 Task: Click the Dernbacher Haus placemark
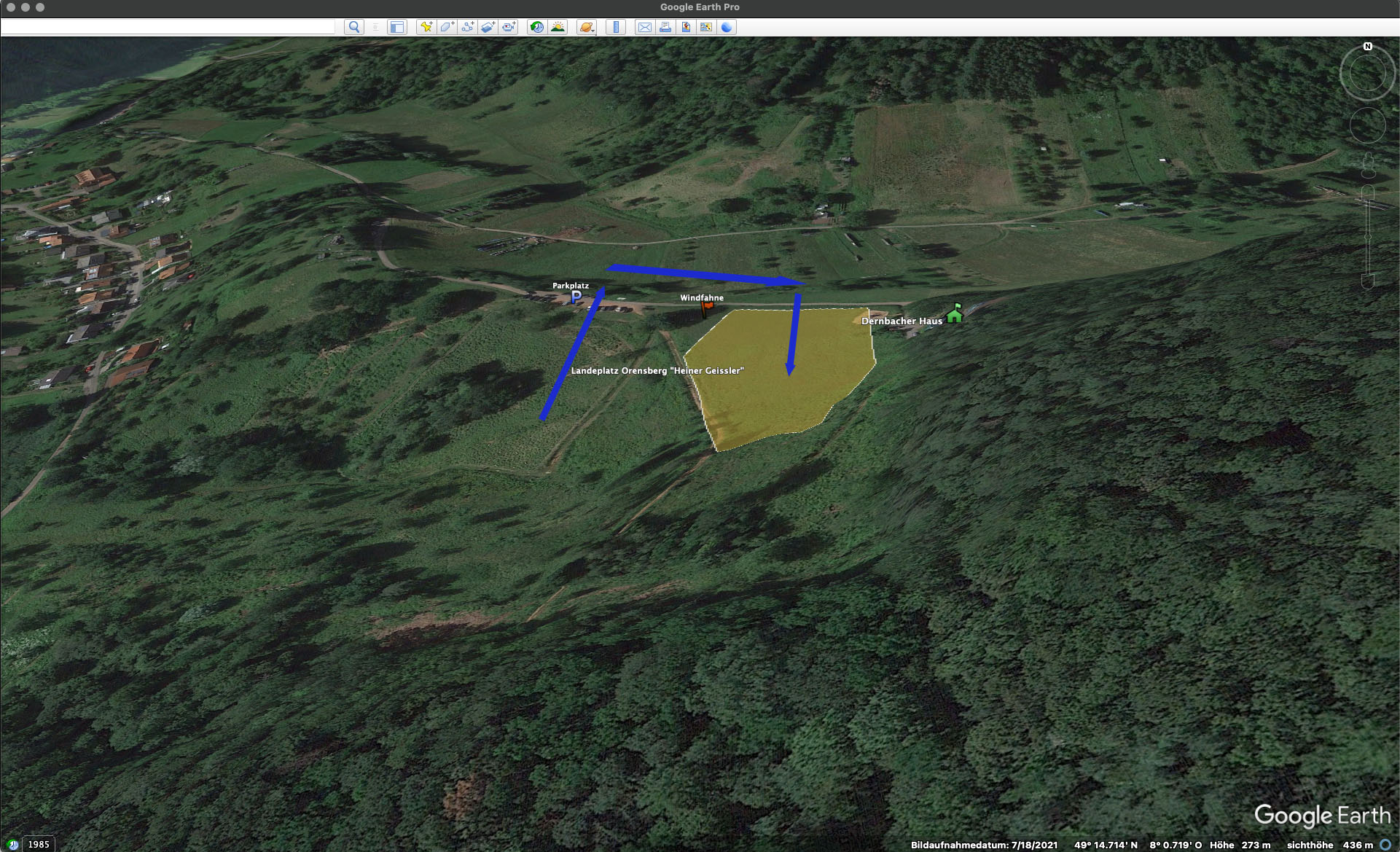[x=954, y=314]
